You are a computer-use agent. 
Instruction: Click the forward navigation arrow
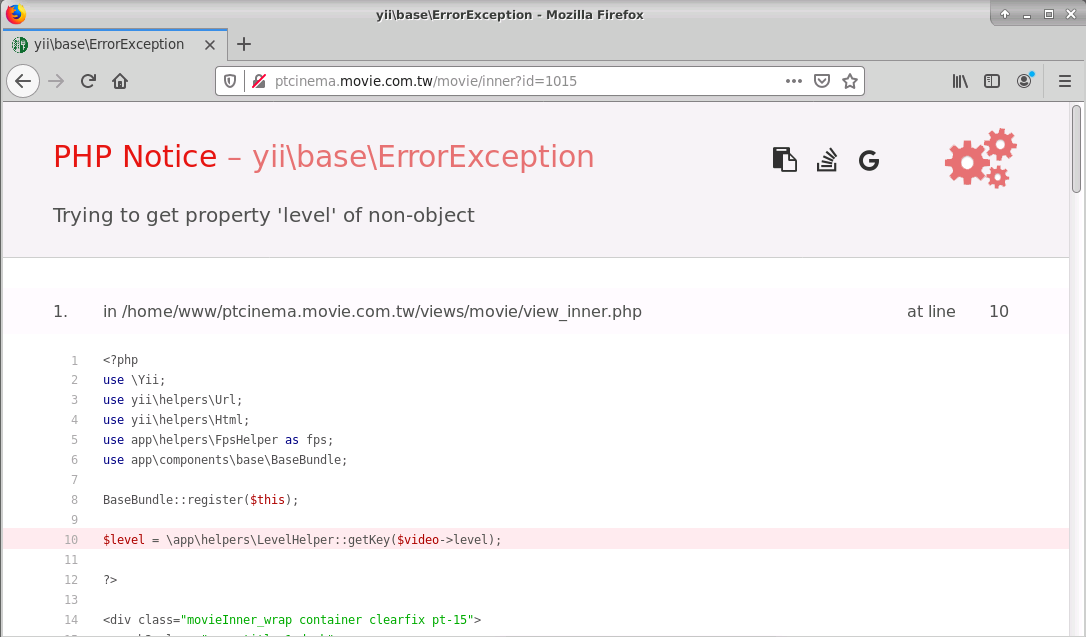[x=56, y=81]
